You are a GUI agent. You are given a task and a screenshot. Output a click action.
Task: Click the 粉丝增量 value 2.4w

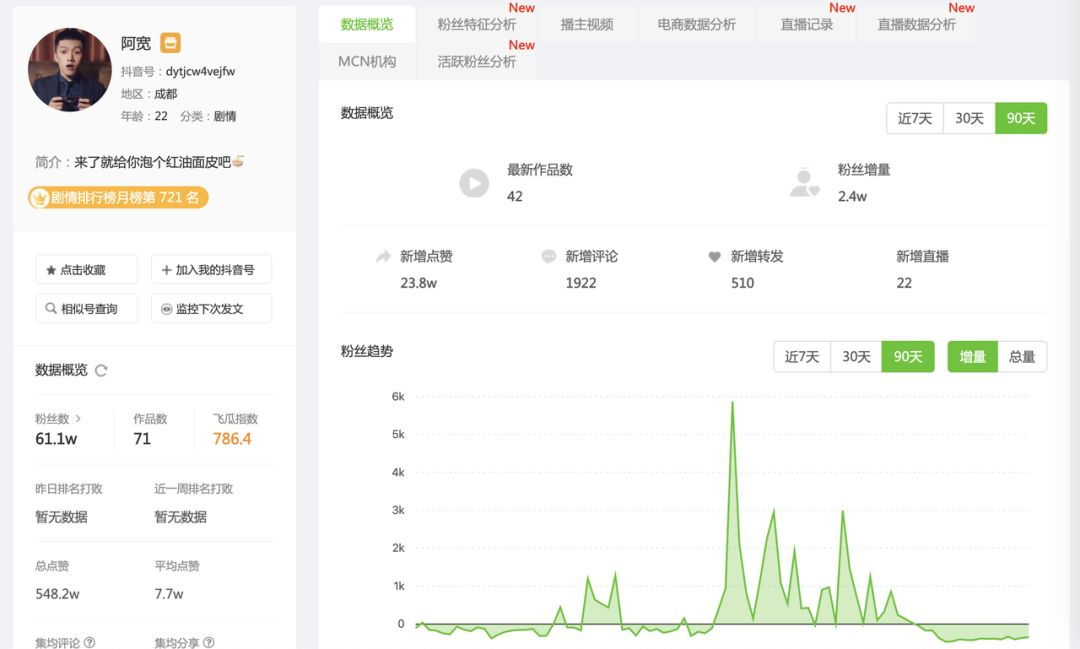[852, 196]
